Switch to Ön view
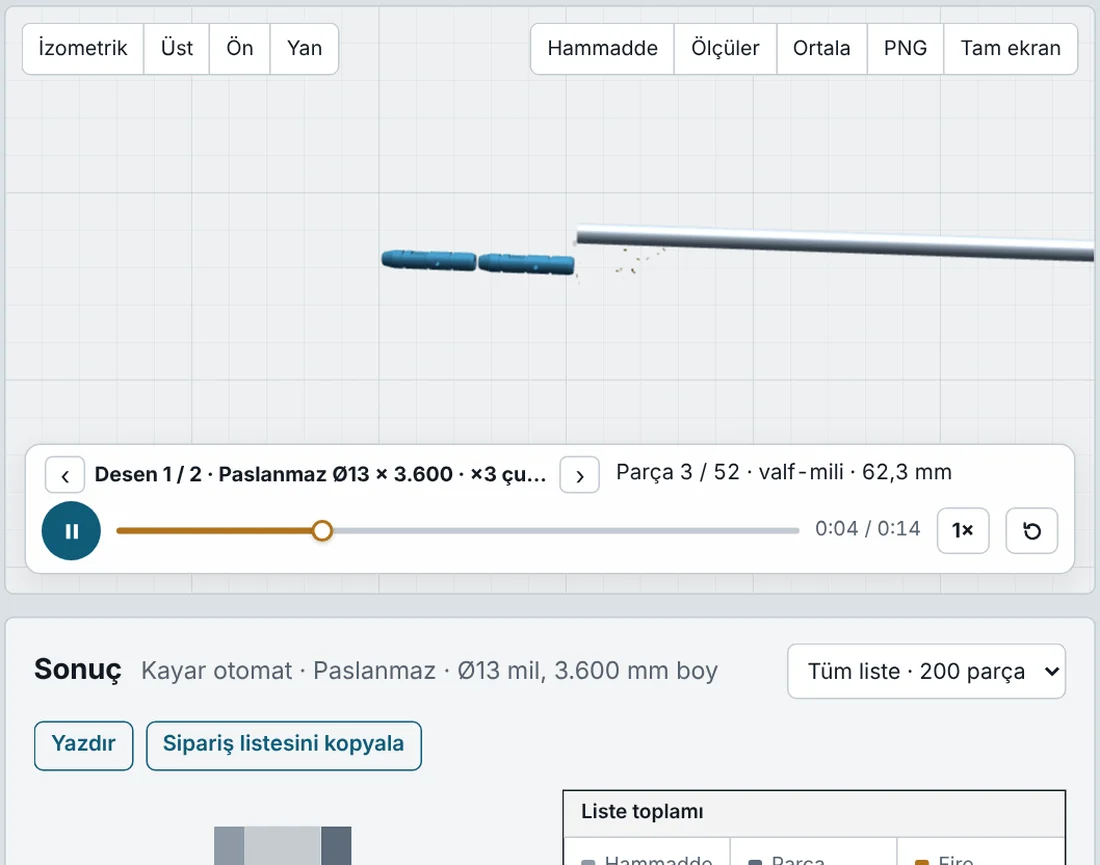 (x=240, y=48)
